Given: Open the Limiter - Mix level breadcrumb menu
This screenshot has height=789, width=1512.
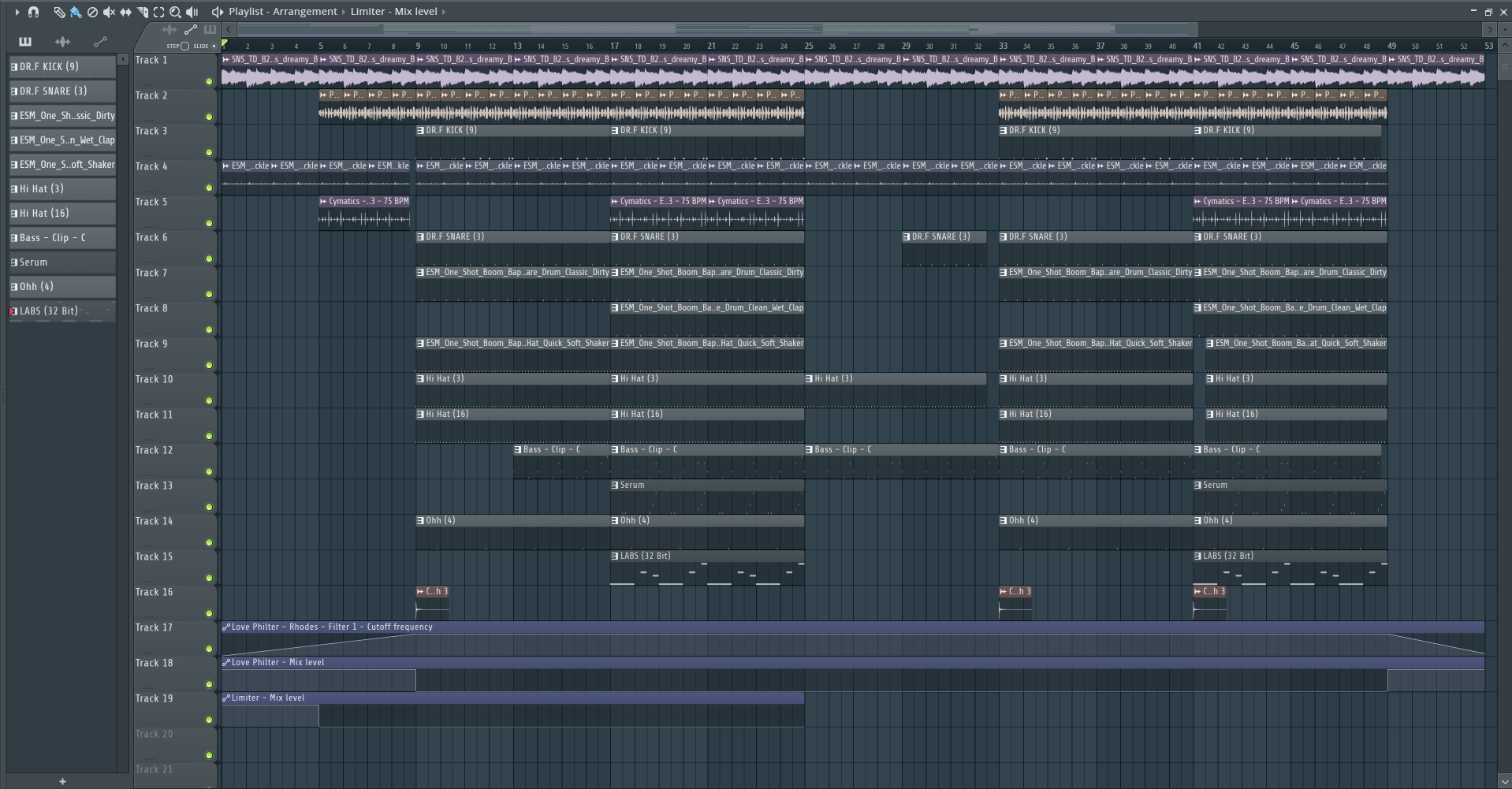Looking at the screenshot, I should pos(393,12).
